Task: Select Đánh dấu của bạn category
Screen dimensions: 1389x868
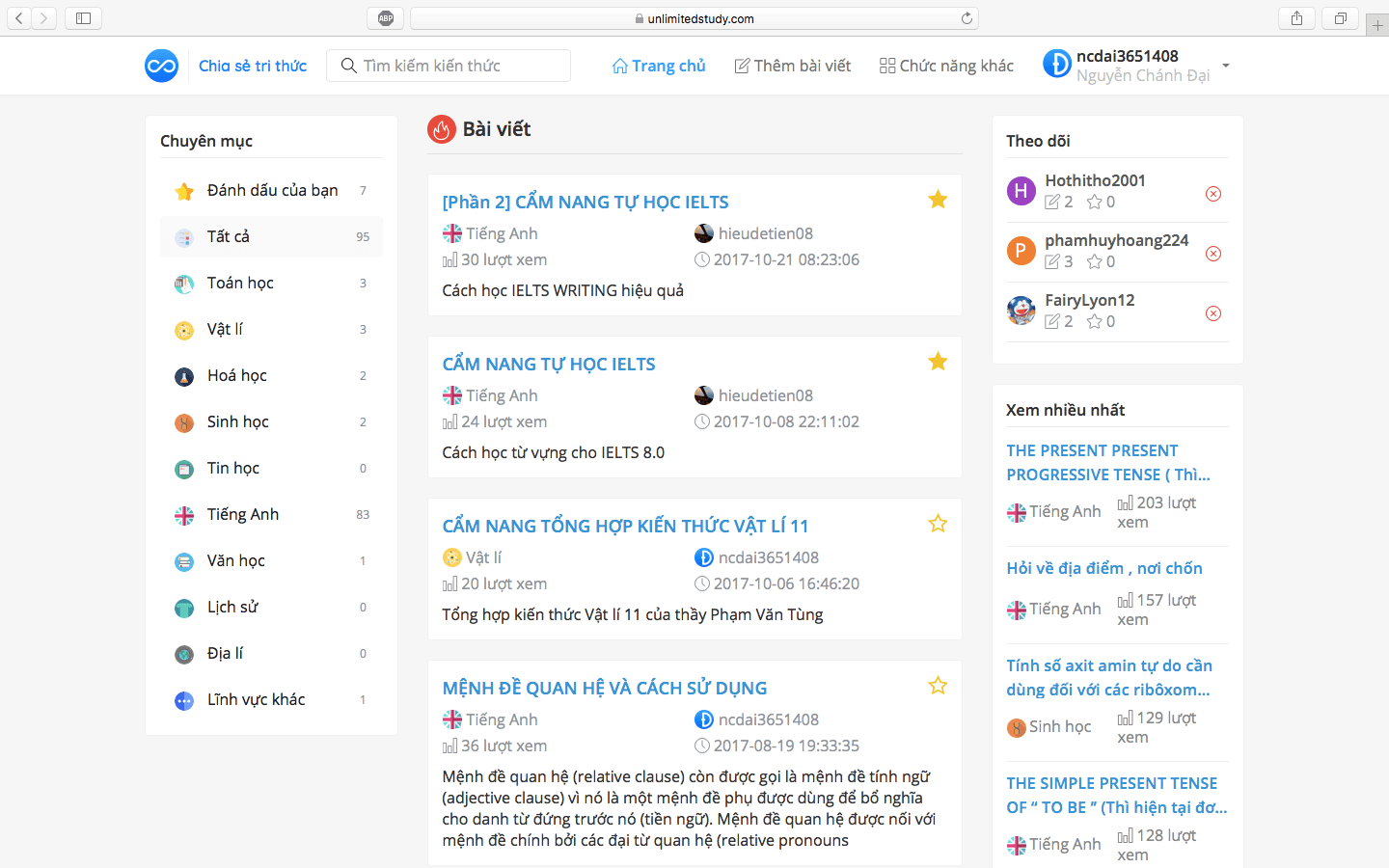Action: (272, 190)
